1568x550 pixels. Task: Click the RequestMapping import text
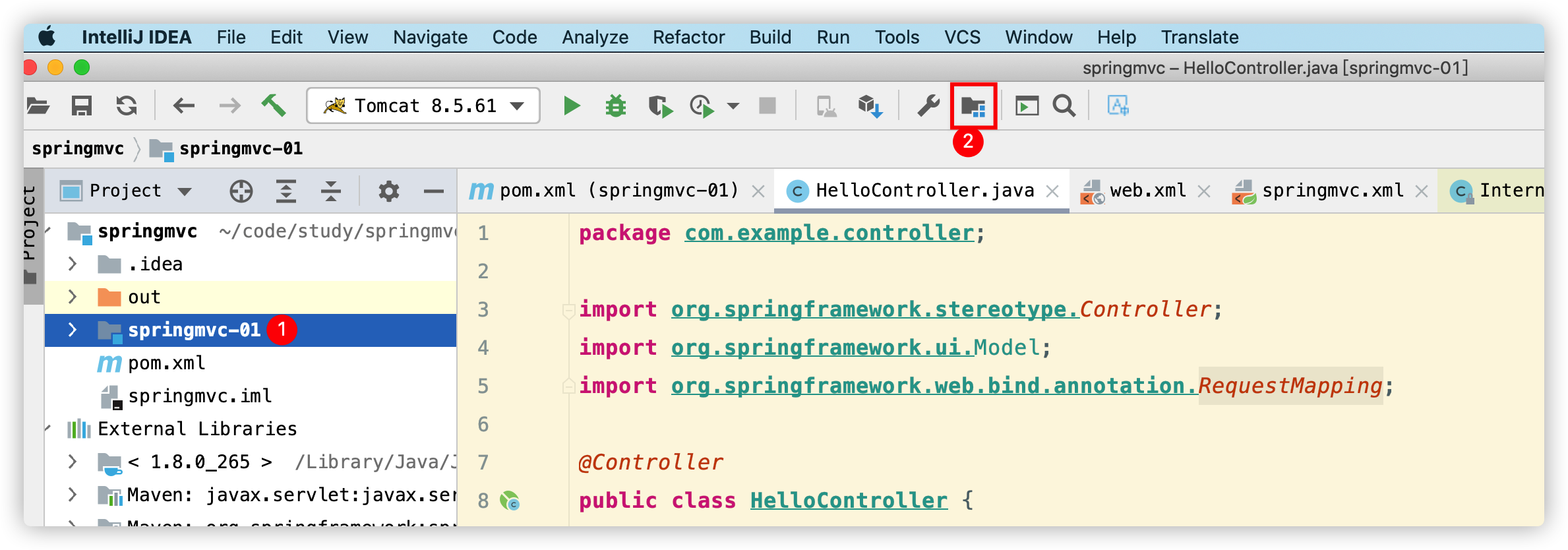coord(1290,386)
